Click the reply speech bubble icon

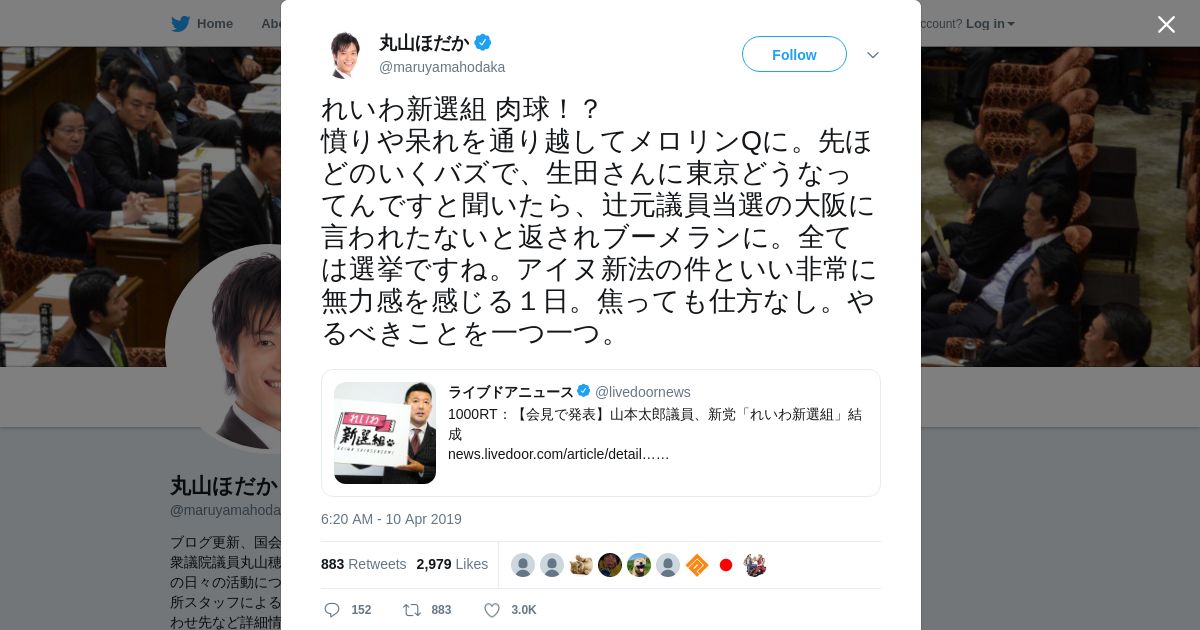coord(332,610)
